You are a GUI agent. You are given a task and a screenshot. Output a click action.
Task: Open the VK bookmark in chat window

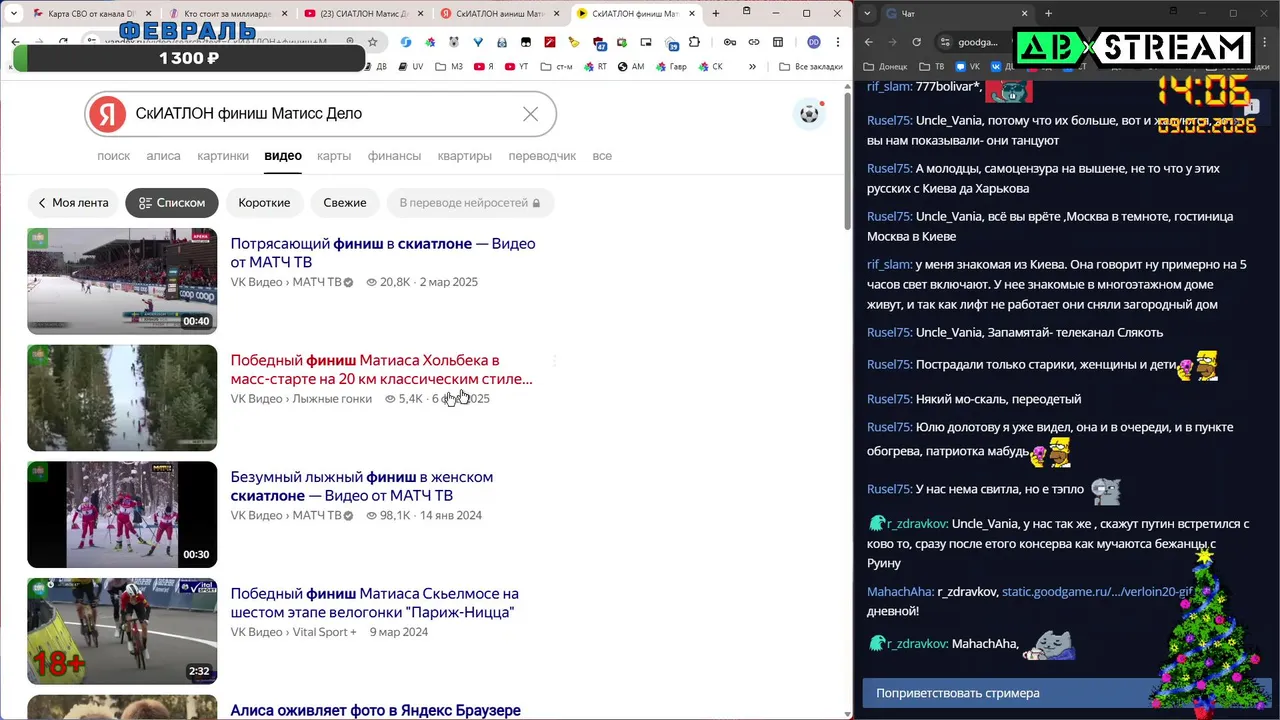[x=969, y=66]
